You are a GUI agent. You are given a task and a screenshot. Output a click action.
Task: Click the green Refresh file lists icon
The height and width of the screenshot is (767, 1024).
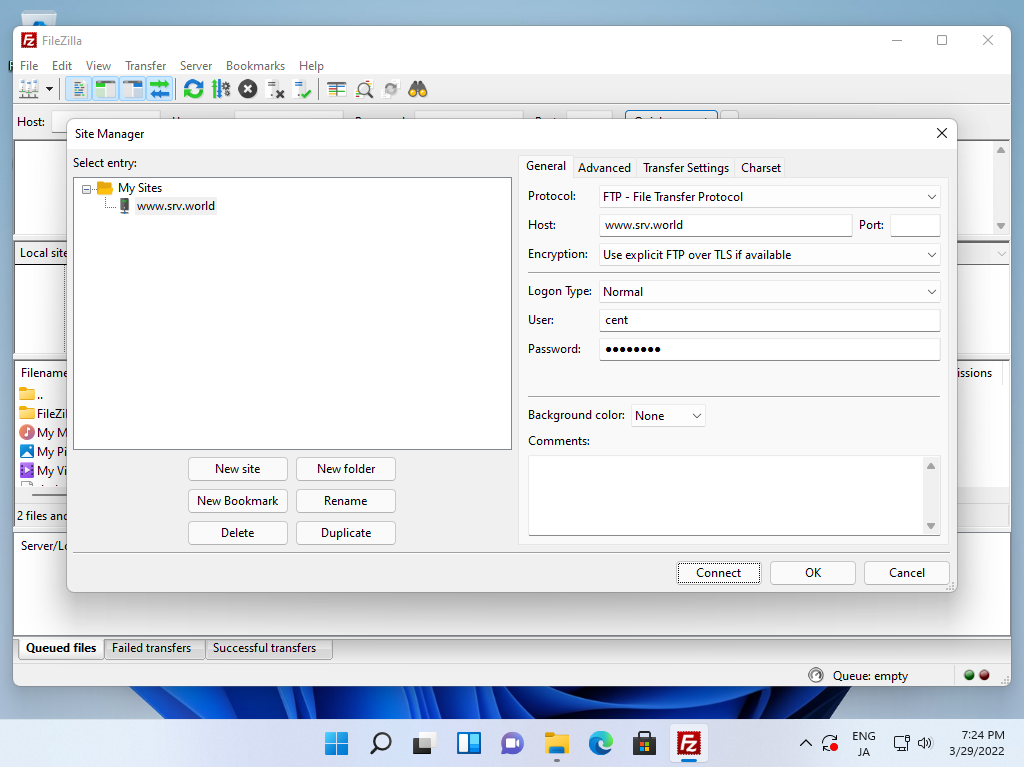(x=194, y=89)
